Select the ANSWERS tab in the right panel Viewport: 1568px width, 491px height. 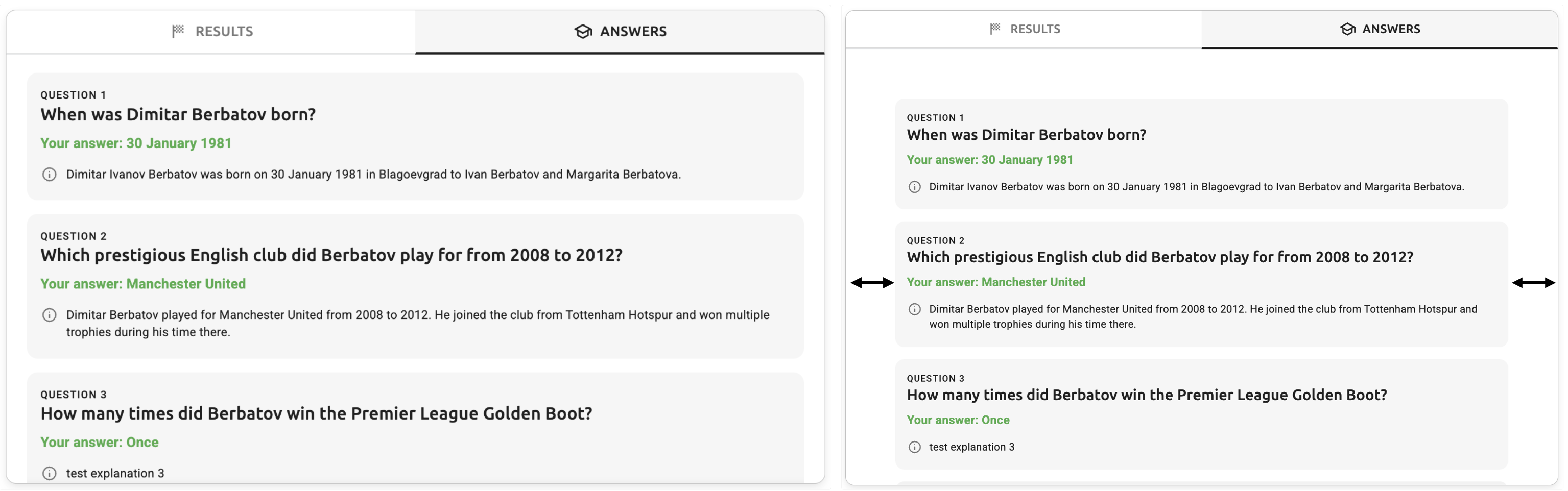point(1380,29)
